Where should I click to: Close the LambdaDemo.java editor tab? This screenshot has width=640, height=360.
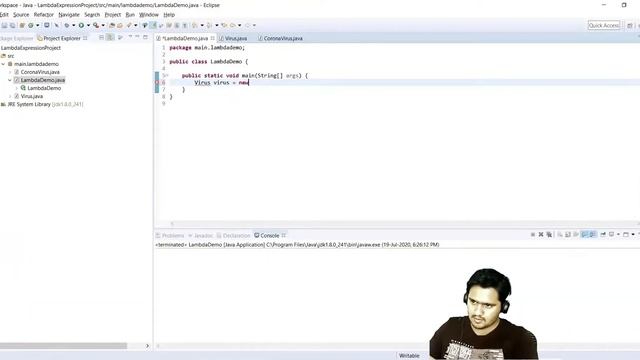click(x=213, y=38)
